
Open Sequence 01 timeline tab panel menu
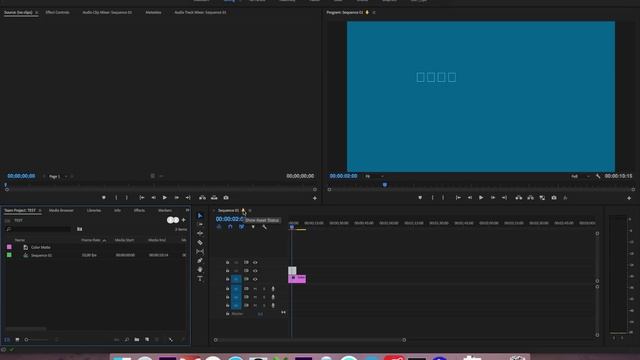tap(250, 211)
